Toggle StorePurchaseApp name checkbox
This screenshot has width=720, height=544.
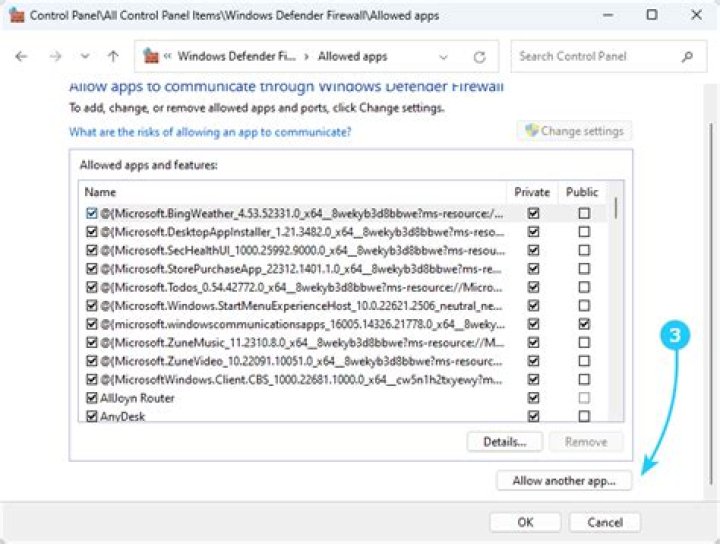click(x=92, y=269)
